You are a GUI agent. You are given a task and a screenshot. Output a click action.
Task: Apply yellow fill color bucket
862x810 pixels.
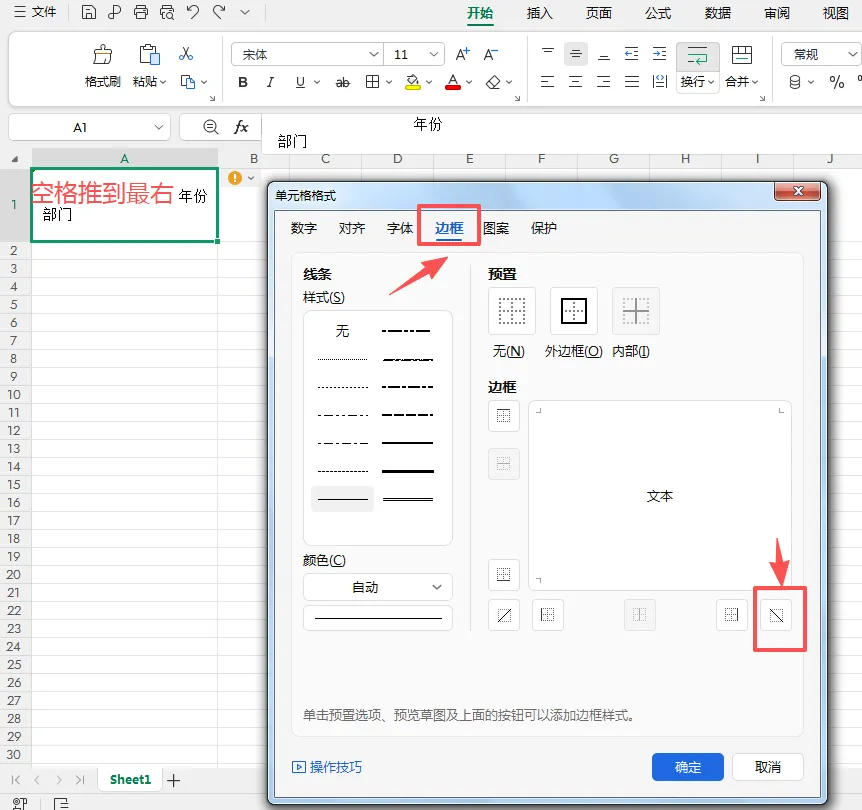[412, 82]
